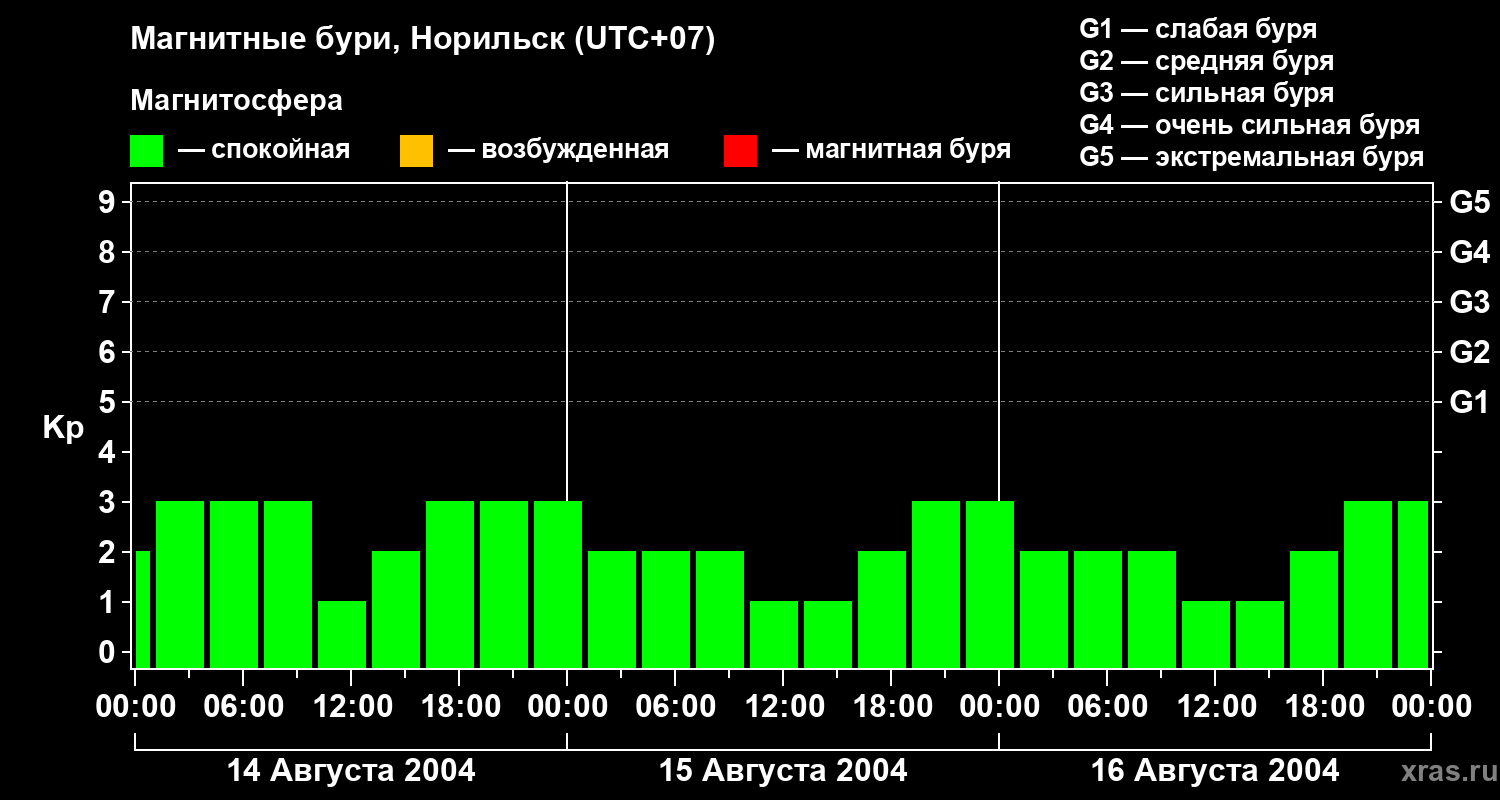
Task: Click the red 'магнитная буря' legend swatch
Action: tap(740, 151)
